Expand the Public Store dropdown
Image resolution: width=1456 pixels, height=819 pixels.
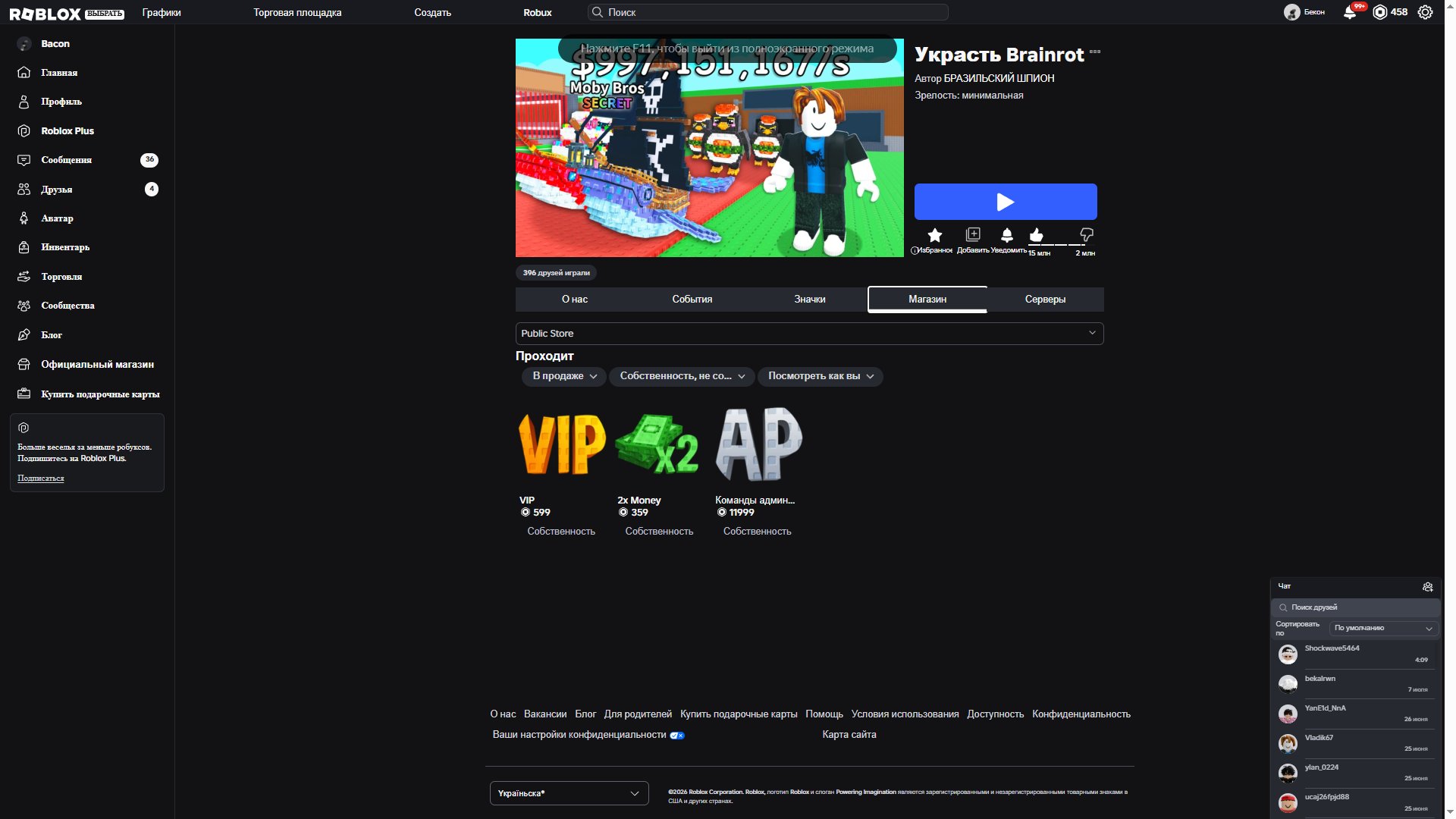tap(809, 334)
